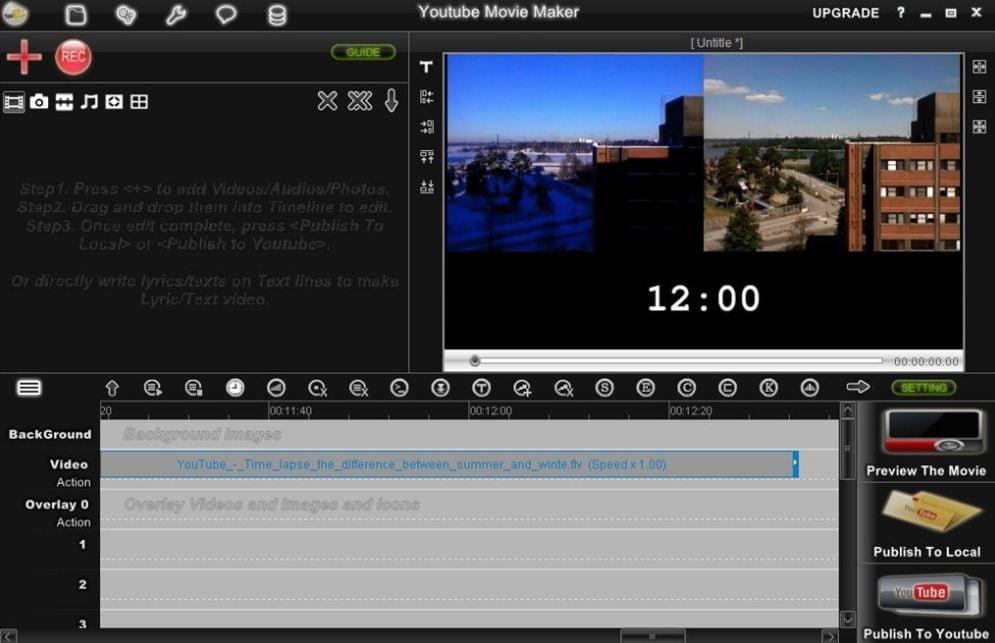Send media down to timeline arrow icon
The image size is (995, 643).
[392, 100]
